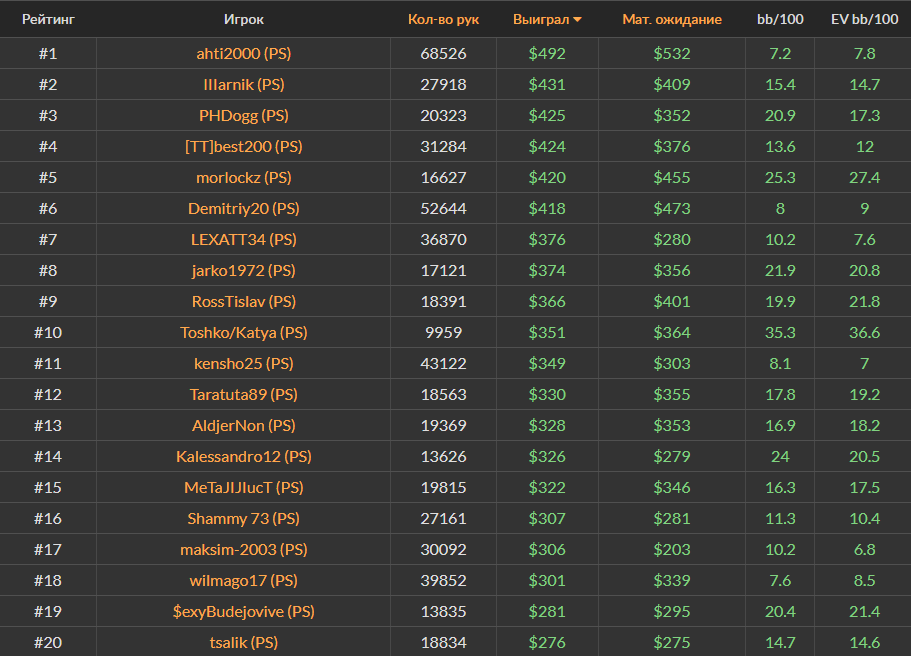Screen dimensions: 911x656
Task: Click the EV bb/100 column header
Action: (x=864, y=19)
